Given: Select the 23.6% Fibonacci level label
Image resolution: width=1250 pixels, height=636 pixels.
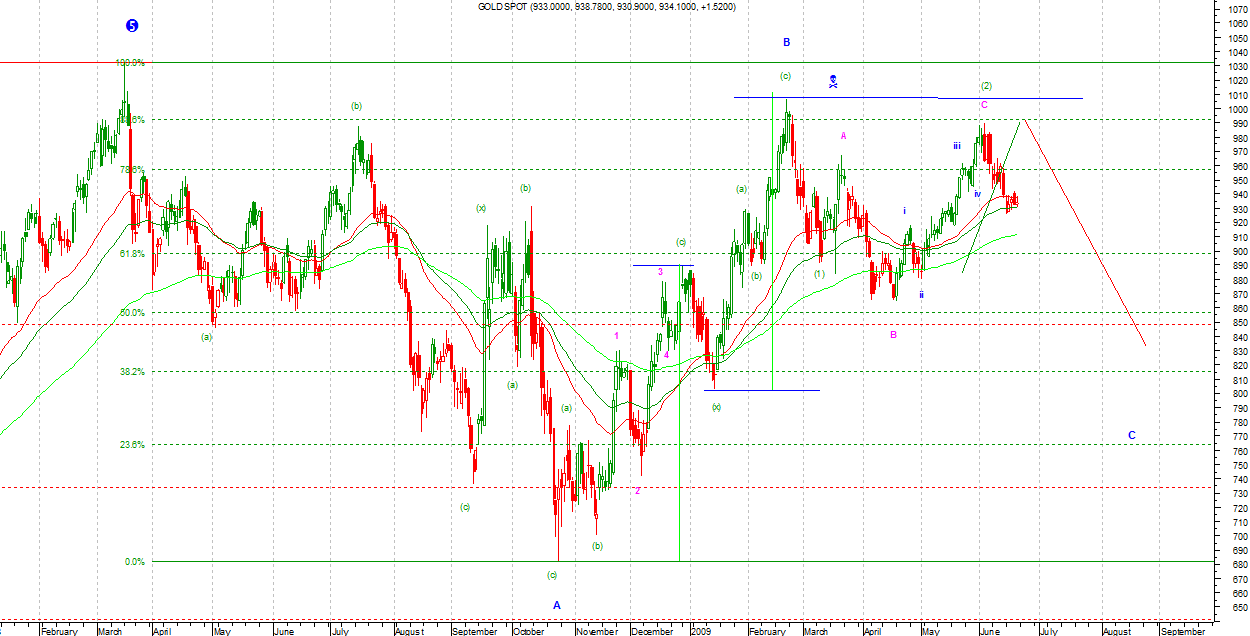Looking at the screenshot, I should pos(133,445).
